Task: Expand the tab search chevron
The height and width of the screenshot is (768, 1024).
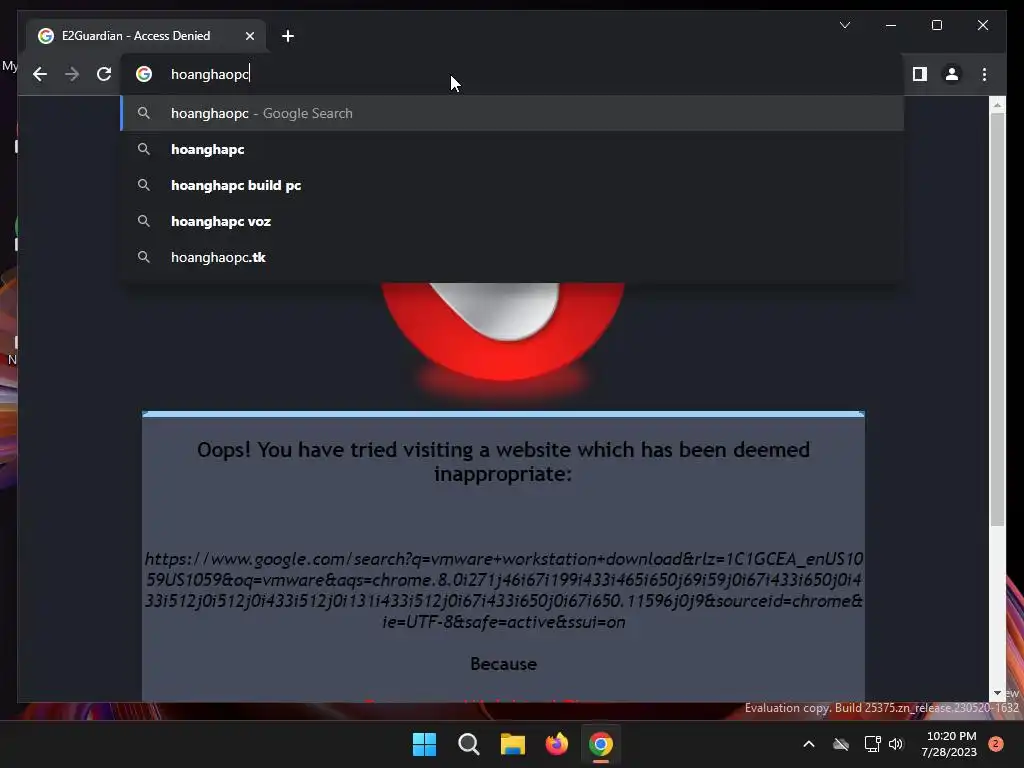Action: click(x=844, y=25)
